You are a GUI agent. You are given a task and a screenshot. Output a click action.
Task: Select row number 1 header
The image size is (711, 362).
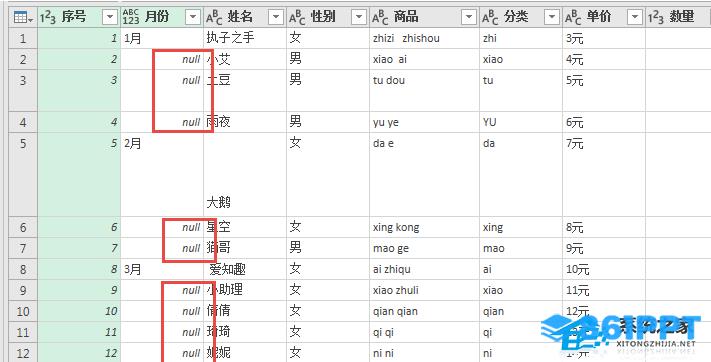(x=23, y=38)
